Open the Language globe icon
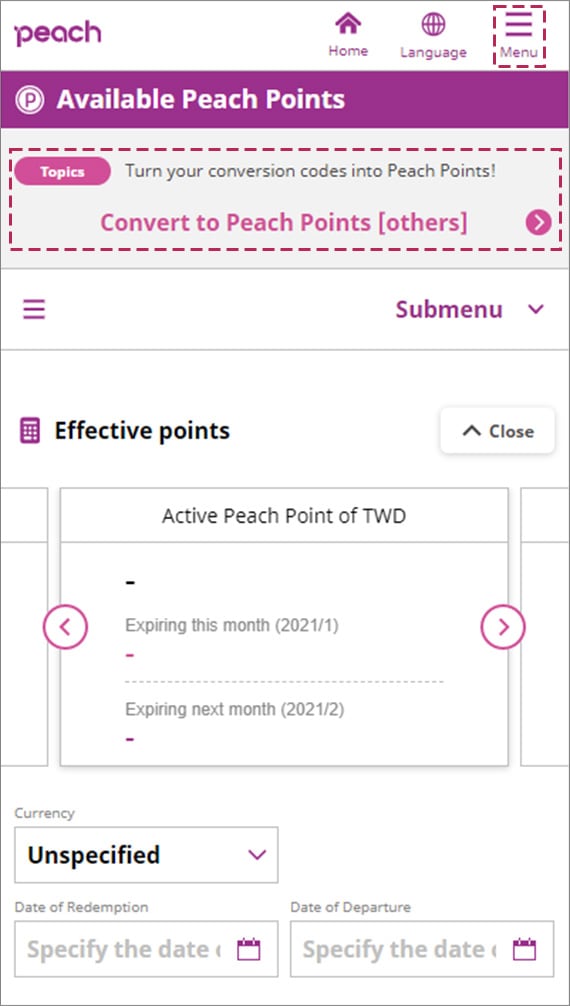This screenshot has width=570, height=1006. 433,24
